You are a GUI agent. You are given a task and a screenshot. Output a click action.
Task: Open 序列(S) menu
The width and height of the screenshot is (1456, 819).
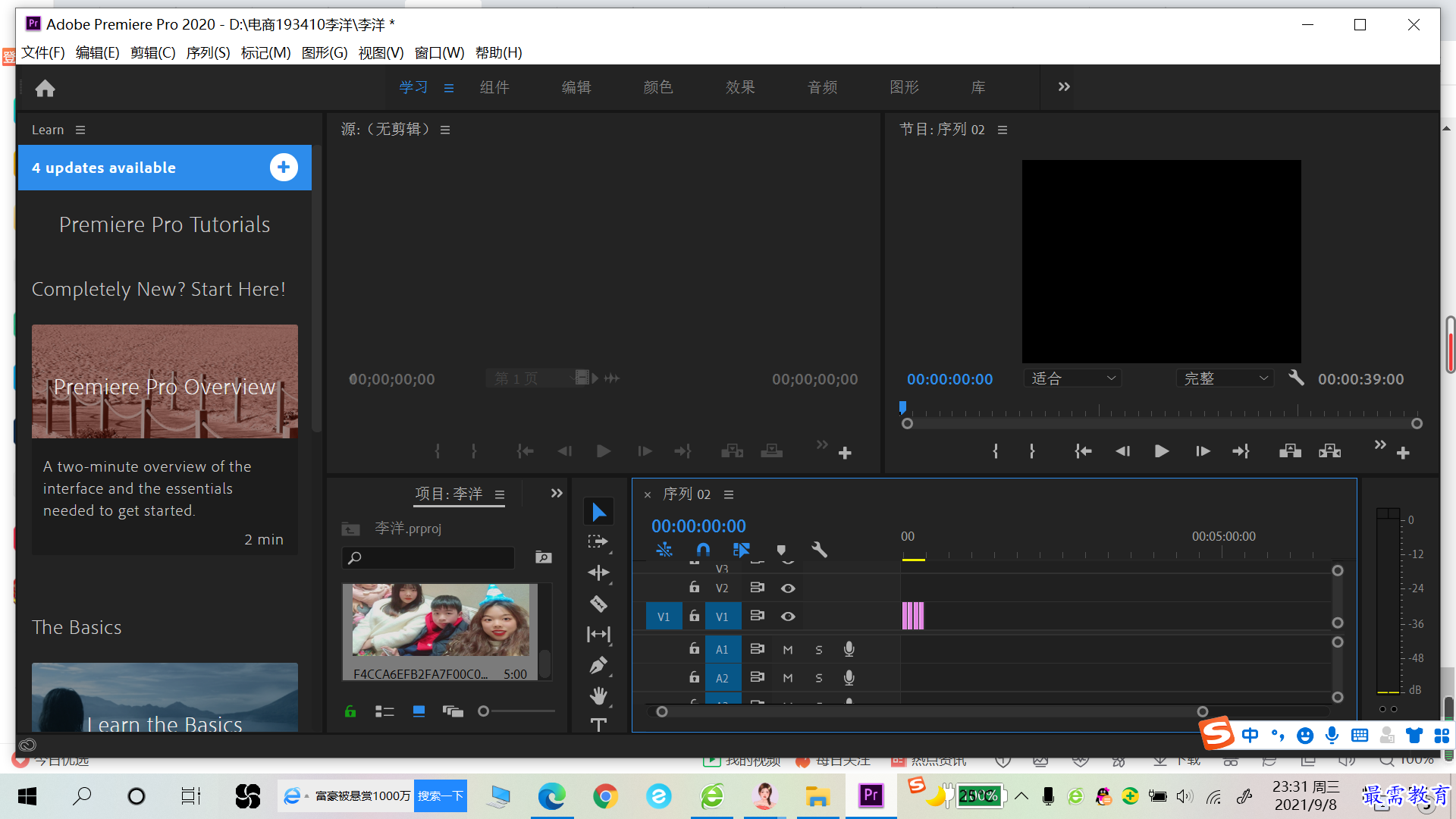coord(208,52)
